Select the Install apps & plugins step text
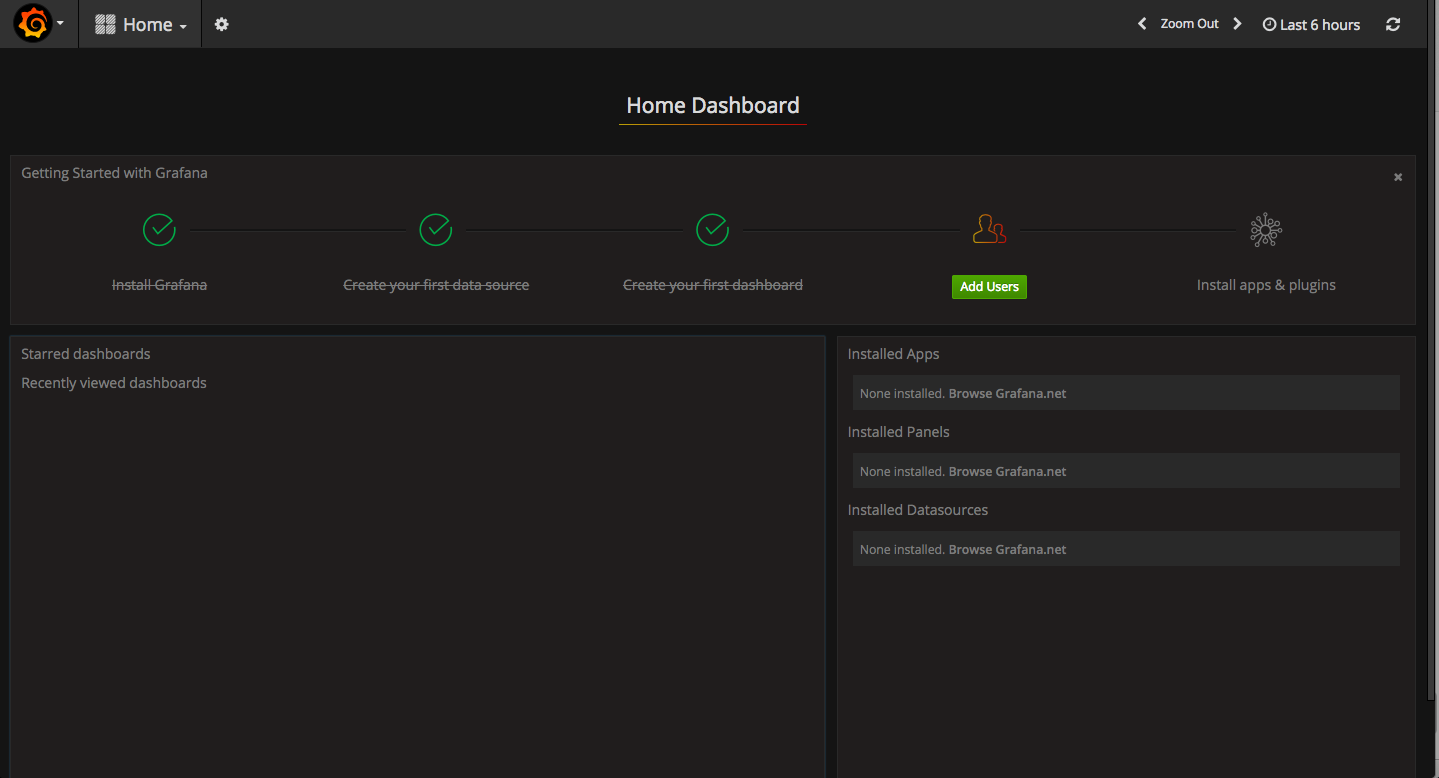The width and height of the screenshot is (1439, 778). (1266, 285)
